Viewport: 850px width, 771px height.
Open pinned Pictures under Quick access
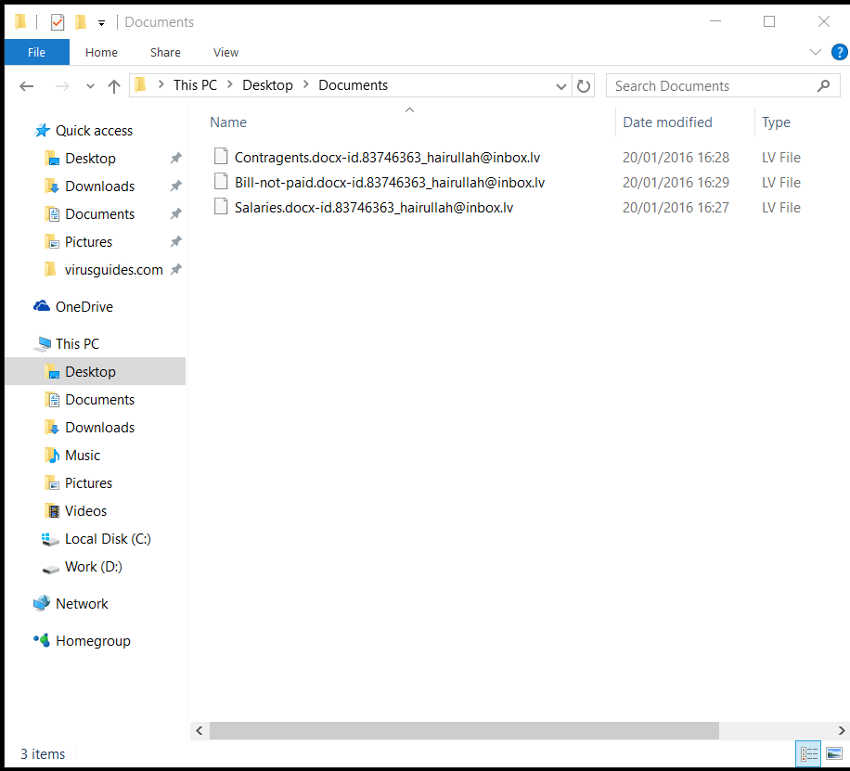[88, 242]
